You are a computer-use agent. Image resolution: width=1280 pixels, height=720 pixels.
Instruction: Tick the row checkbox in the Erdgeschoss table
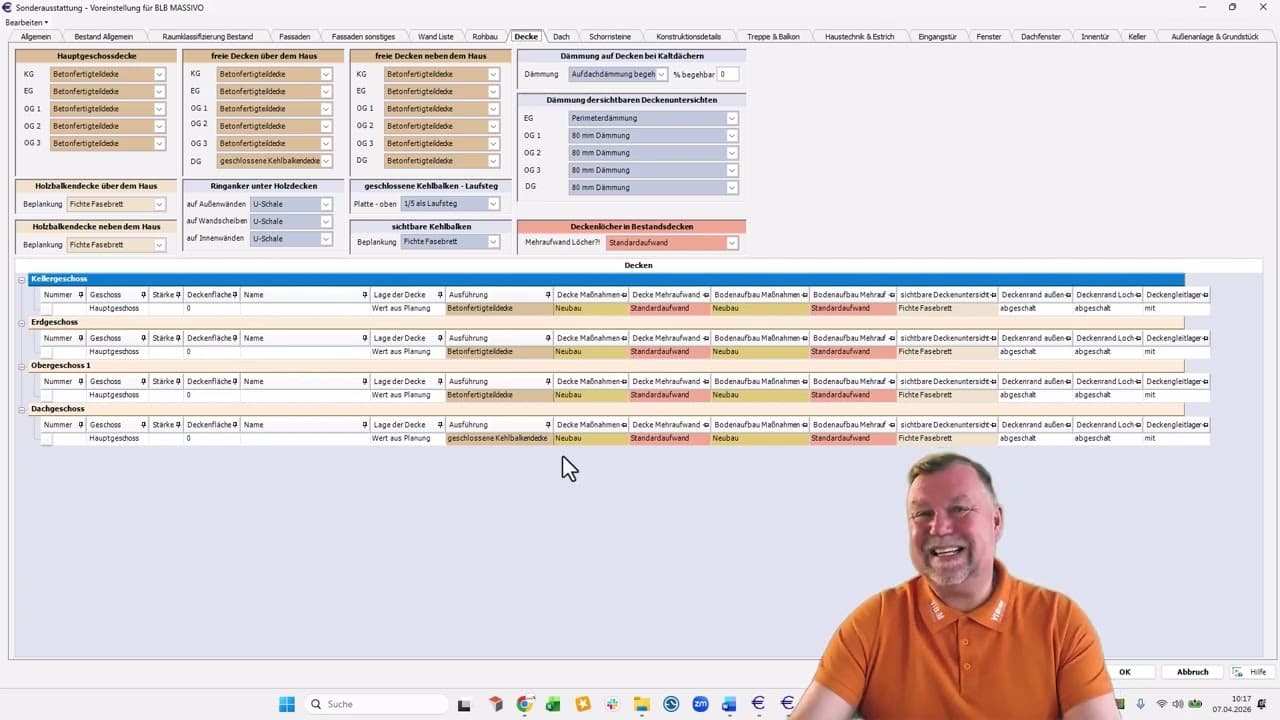tap(46, 352)
